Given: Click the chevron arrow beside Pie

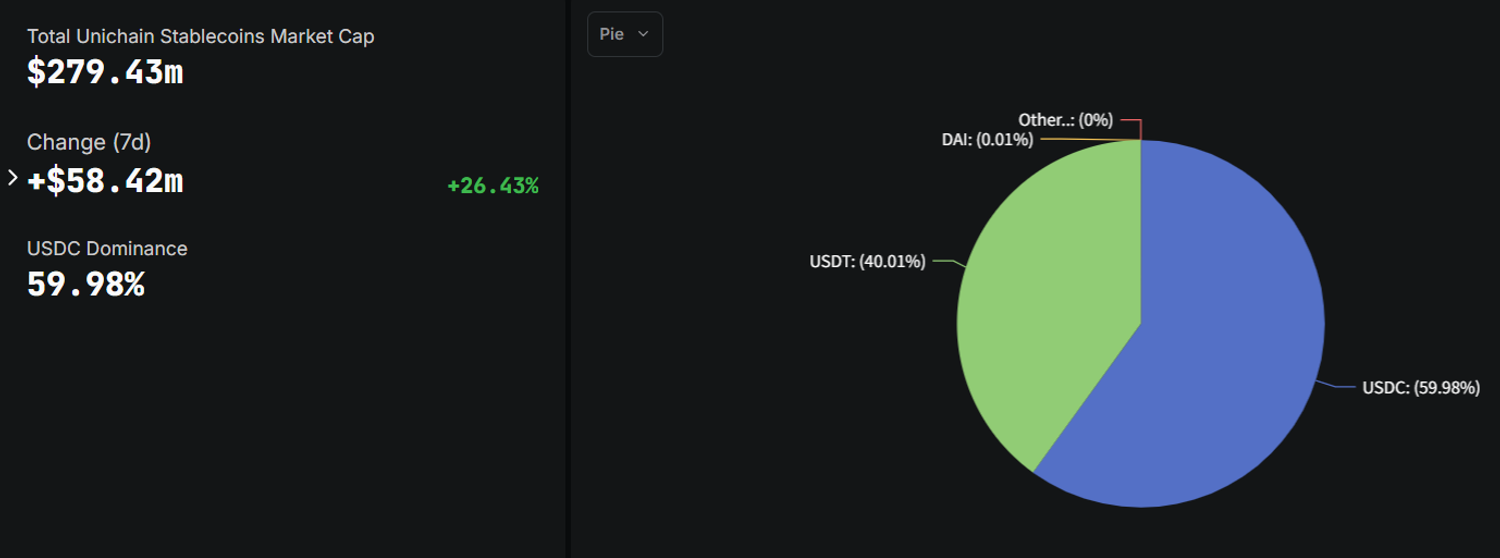Looking at the screenshot, I should [x=643, y=34].
